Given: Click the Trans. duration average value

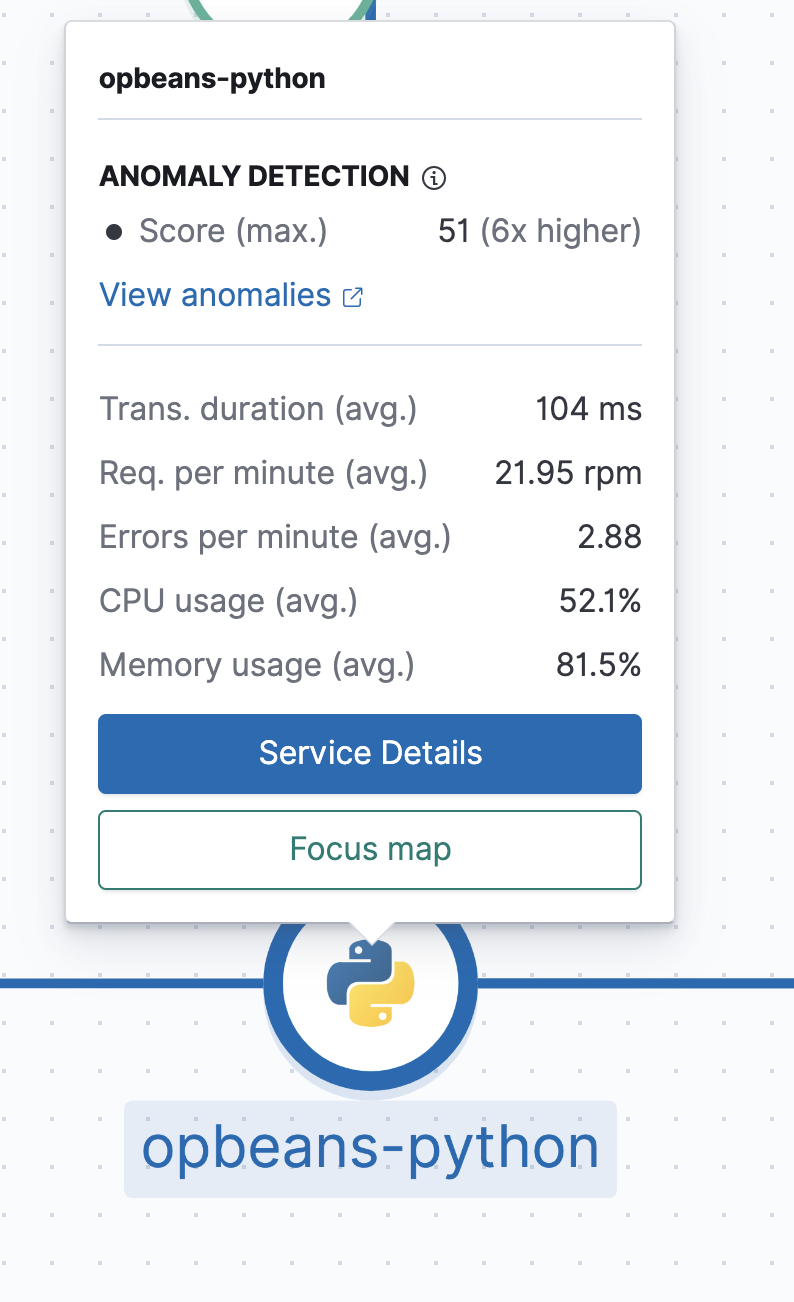Looking at the screenshot, I should pyautogui.click(x=589, y=408).
